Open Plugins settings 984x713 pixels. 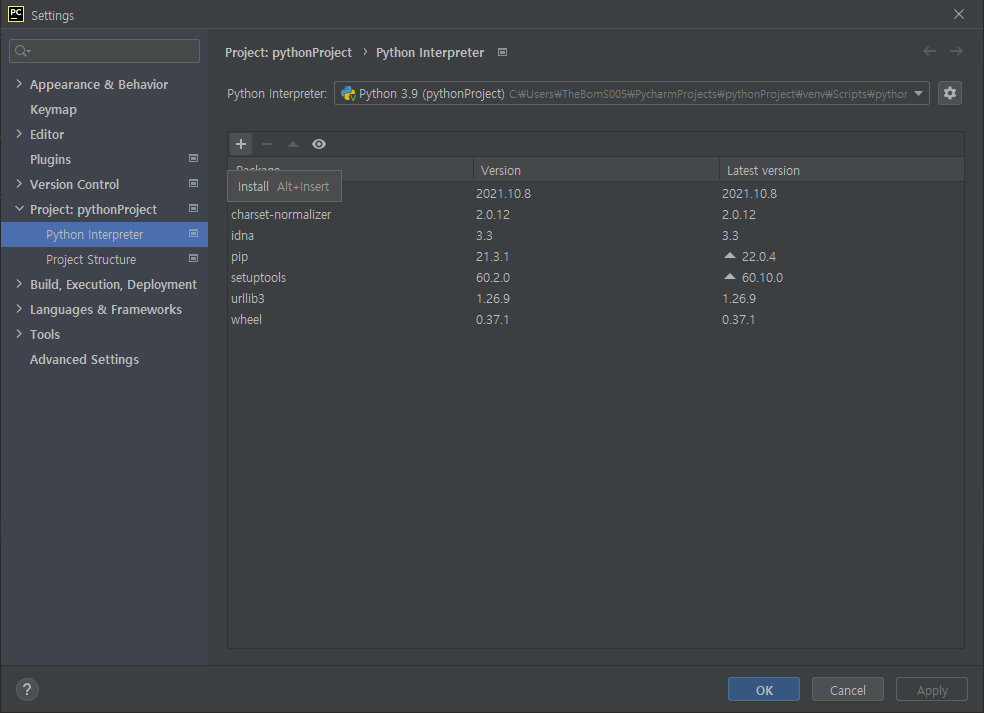(50, 159)
